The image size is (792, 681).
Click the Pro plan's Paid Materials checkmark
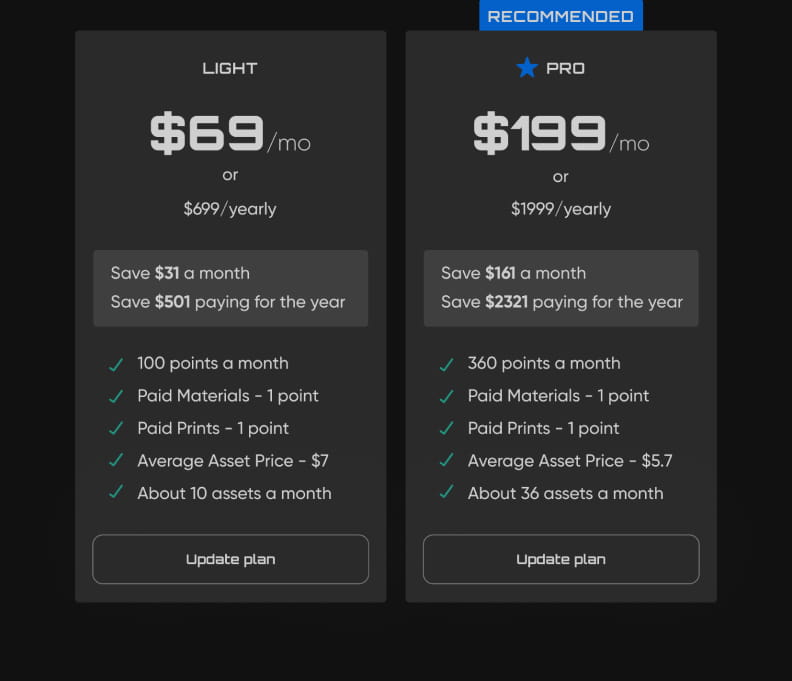pyautogui.click(x=446, y=396)
